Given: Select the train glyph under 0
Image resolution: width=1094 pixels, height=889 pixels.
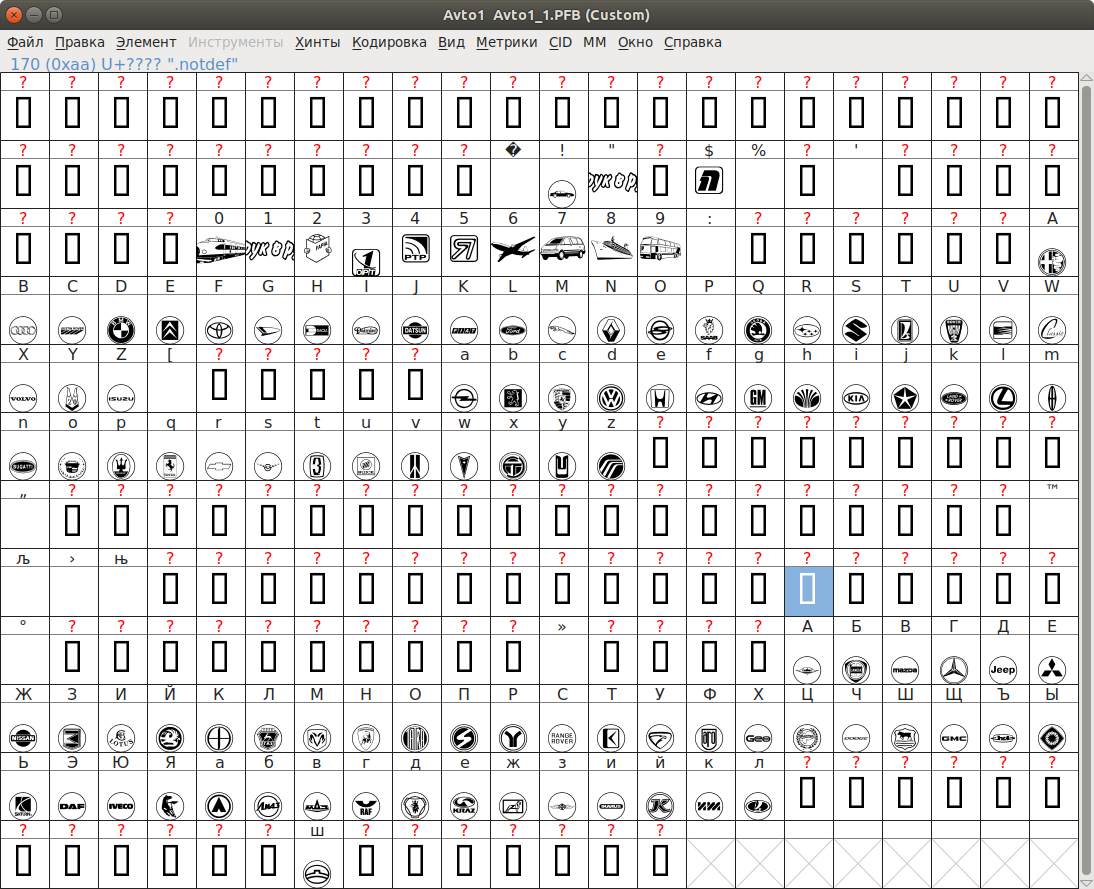Looking at the screenshot, I should 220,249.
